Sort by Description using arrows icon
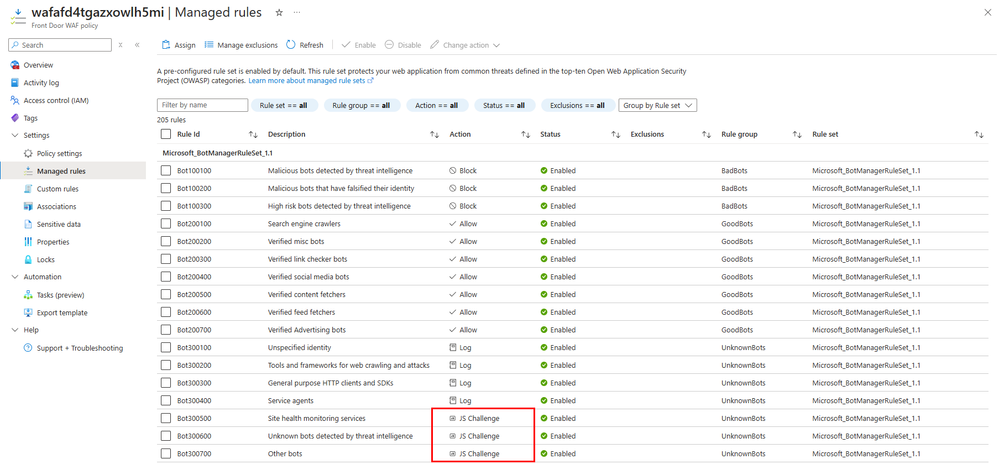 coord(435,134)
